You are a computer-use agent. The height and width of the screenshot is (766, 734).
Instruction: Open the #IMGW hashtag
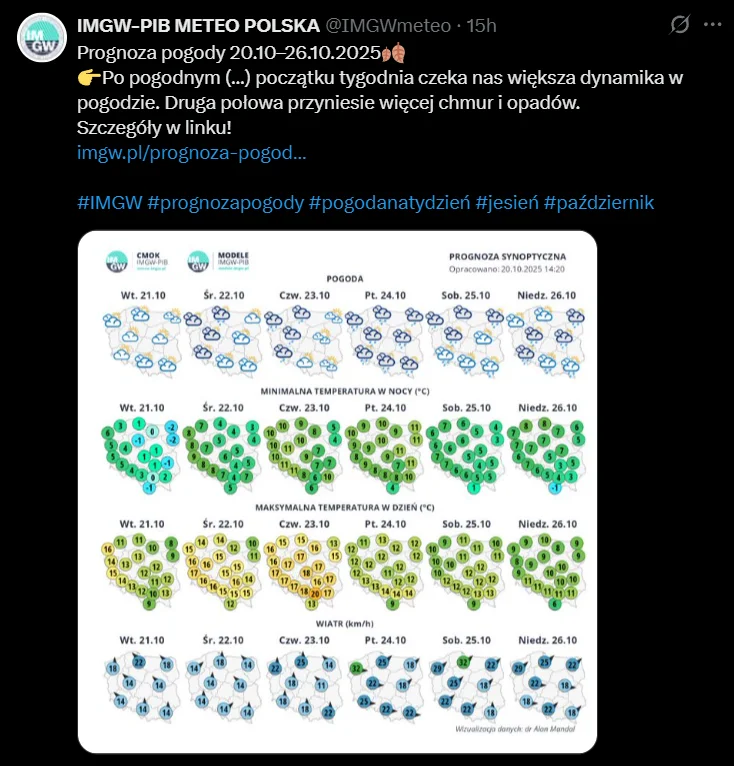coord(109,202)
